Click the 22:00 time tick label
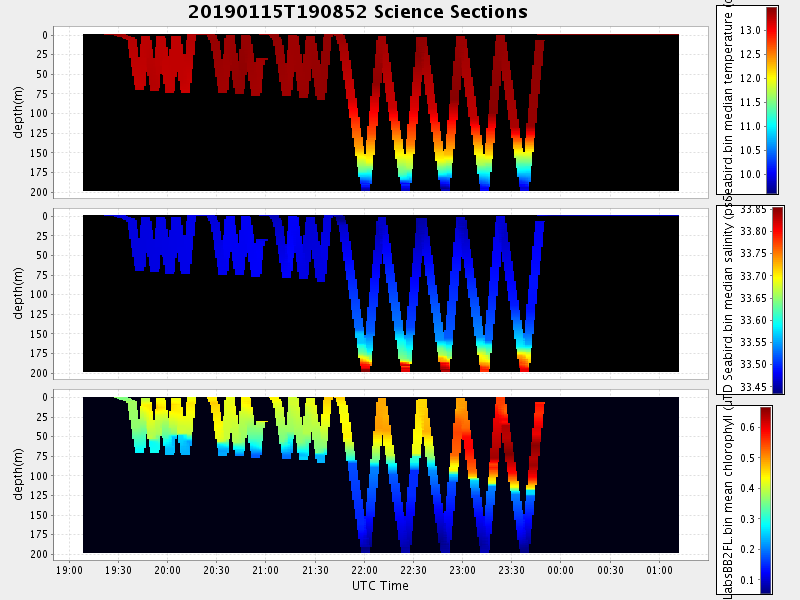This screenshot has height=600, width=800. 364,570
